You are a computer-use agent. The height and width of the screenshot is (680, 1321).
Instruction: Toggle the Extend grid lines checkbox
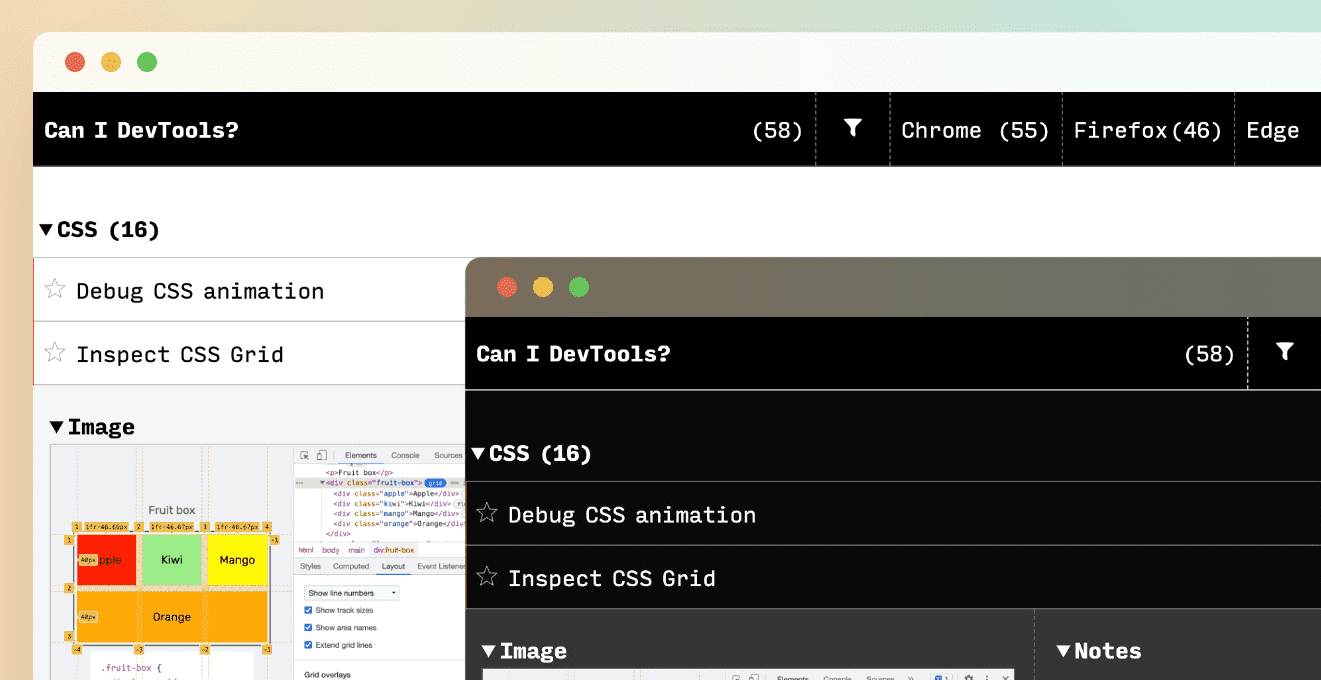(308, 645)
